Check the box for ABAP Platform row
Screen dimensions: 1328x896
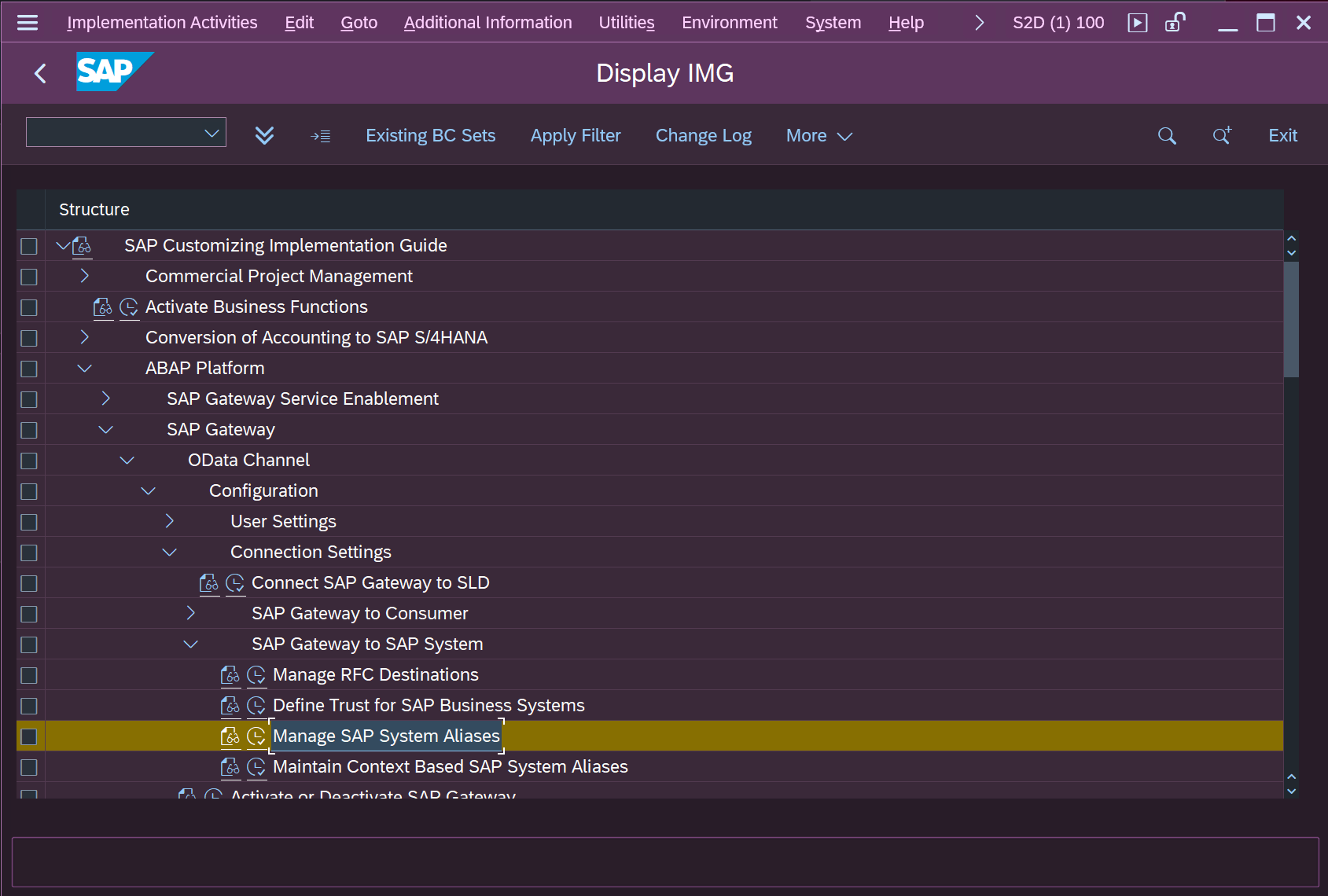pyautogui.click(x=29, y=369)
